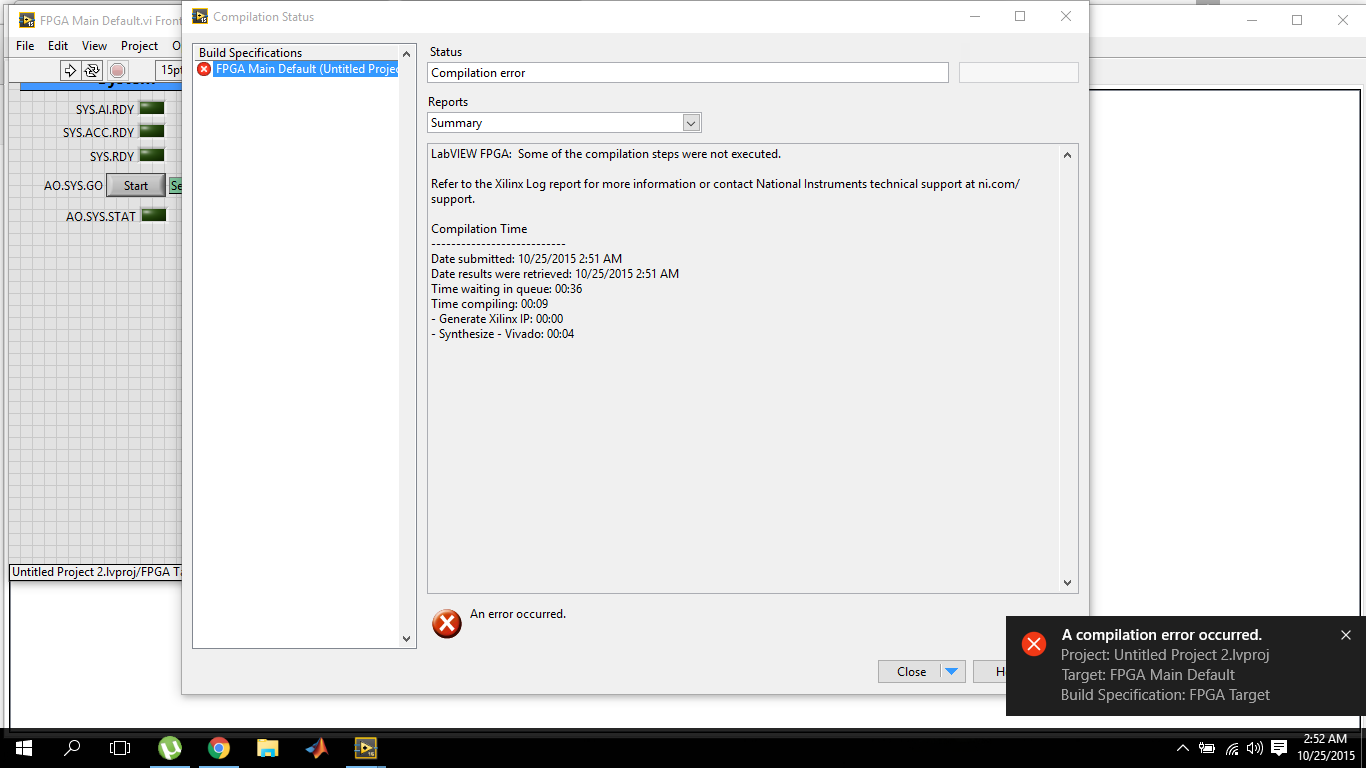Click the taskbar clock showing 2:52 AM
The height and width of the screenshot is (768, 1366).
[x=1325, y=747]
